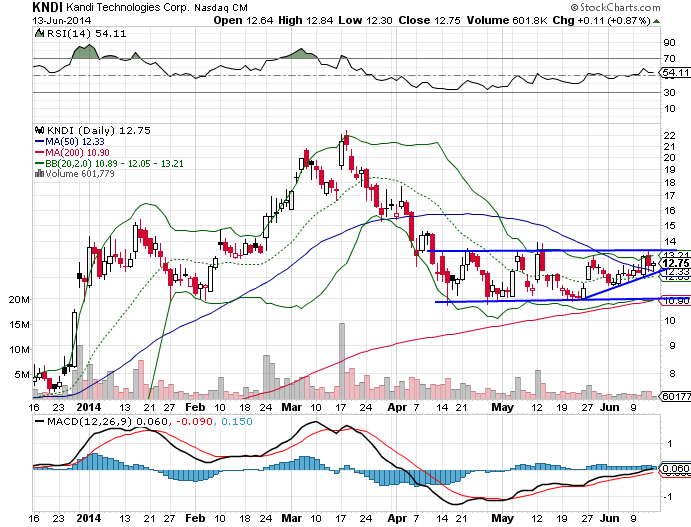Click the MACD signal value -0.090
691x527 pixels.
[195, 422]
